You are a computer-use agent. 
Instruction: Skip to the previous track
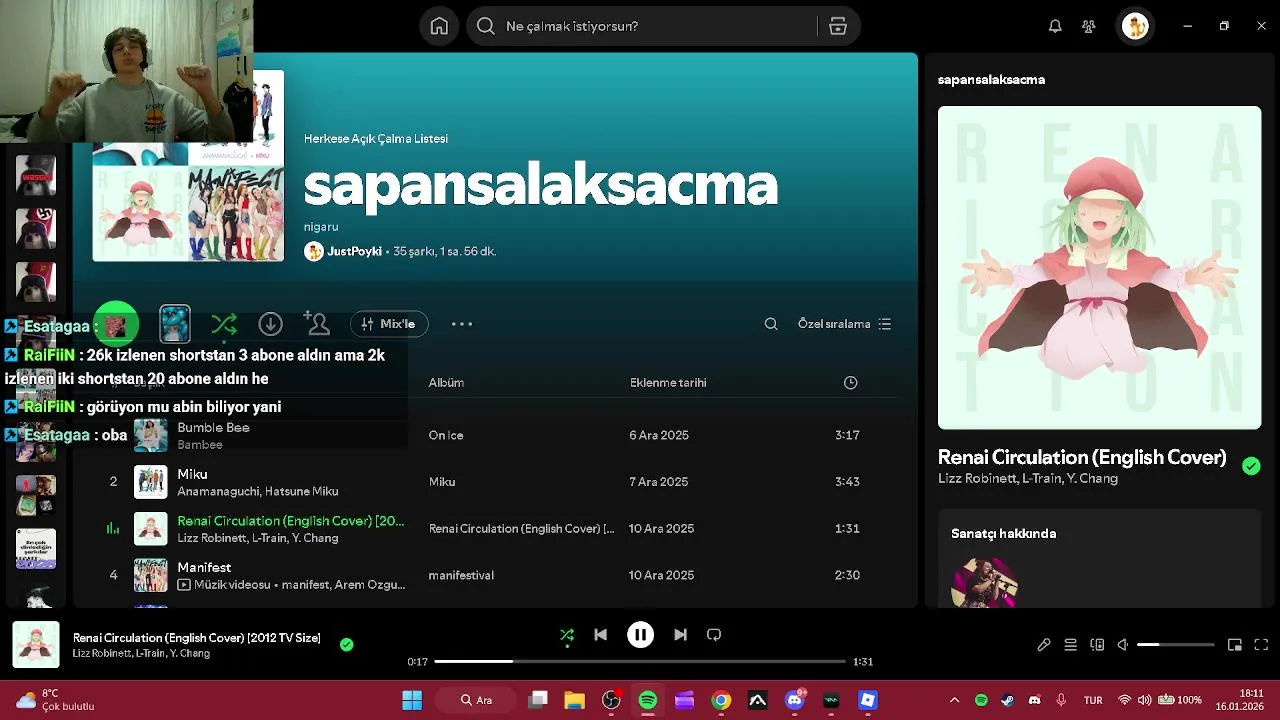click(600, 634)
